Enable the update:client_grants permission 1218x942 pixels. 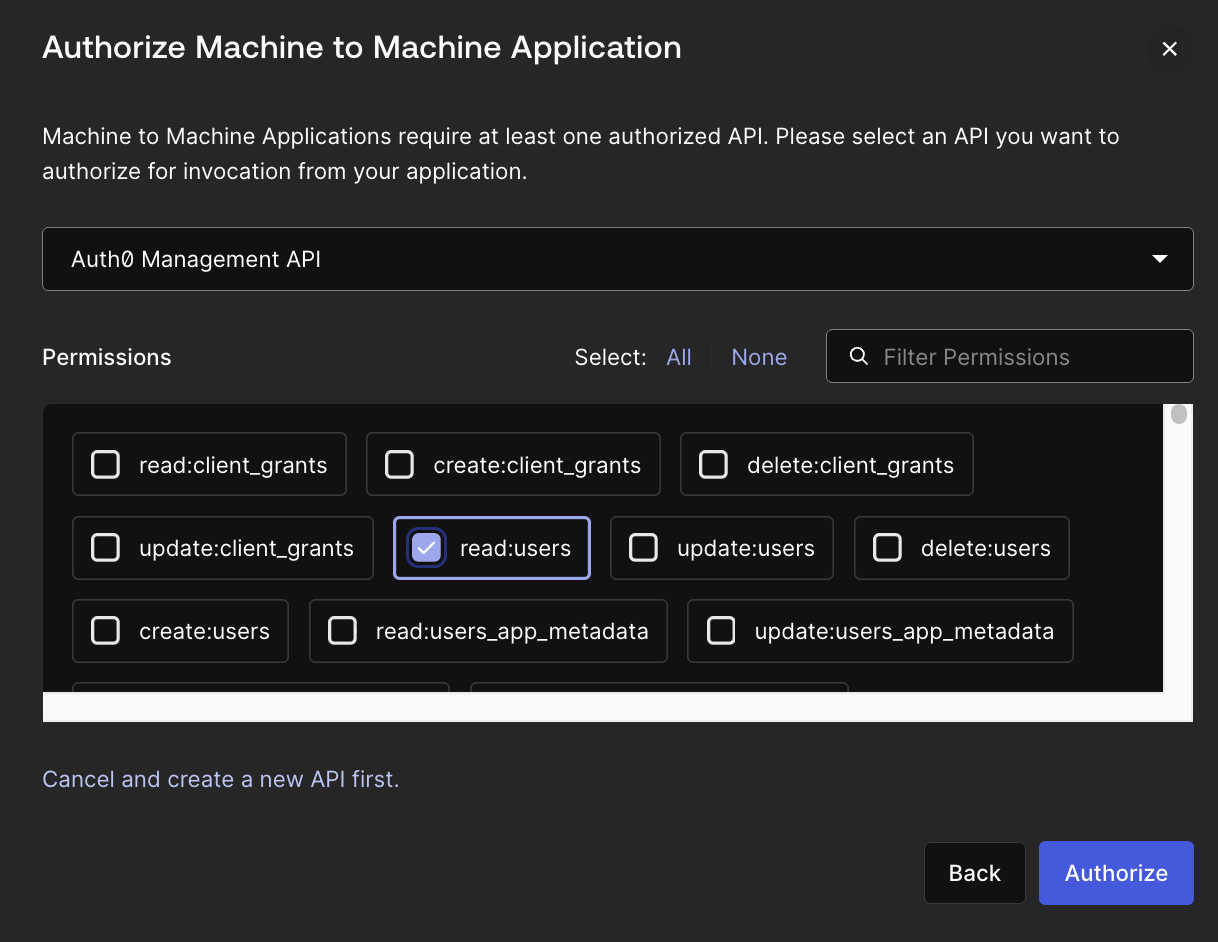pyautogui.click(x=105, y=548)
